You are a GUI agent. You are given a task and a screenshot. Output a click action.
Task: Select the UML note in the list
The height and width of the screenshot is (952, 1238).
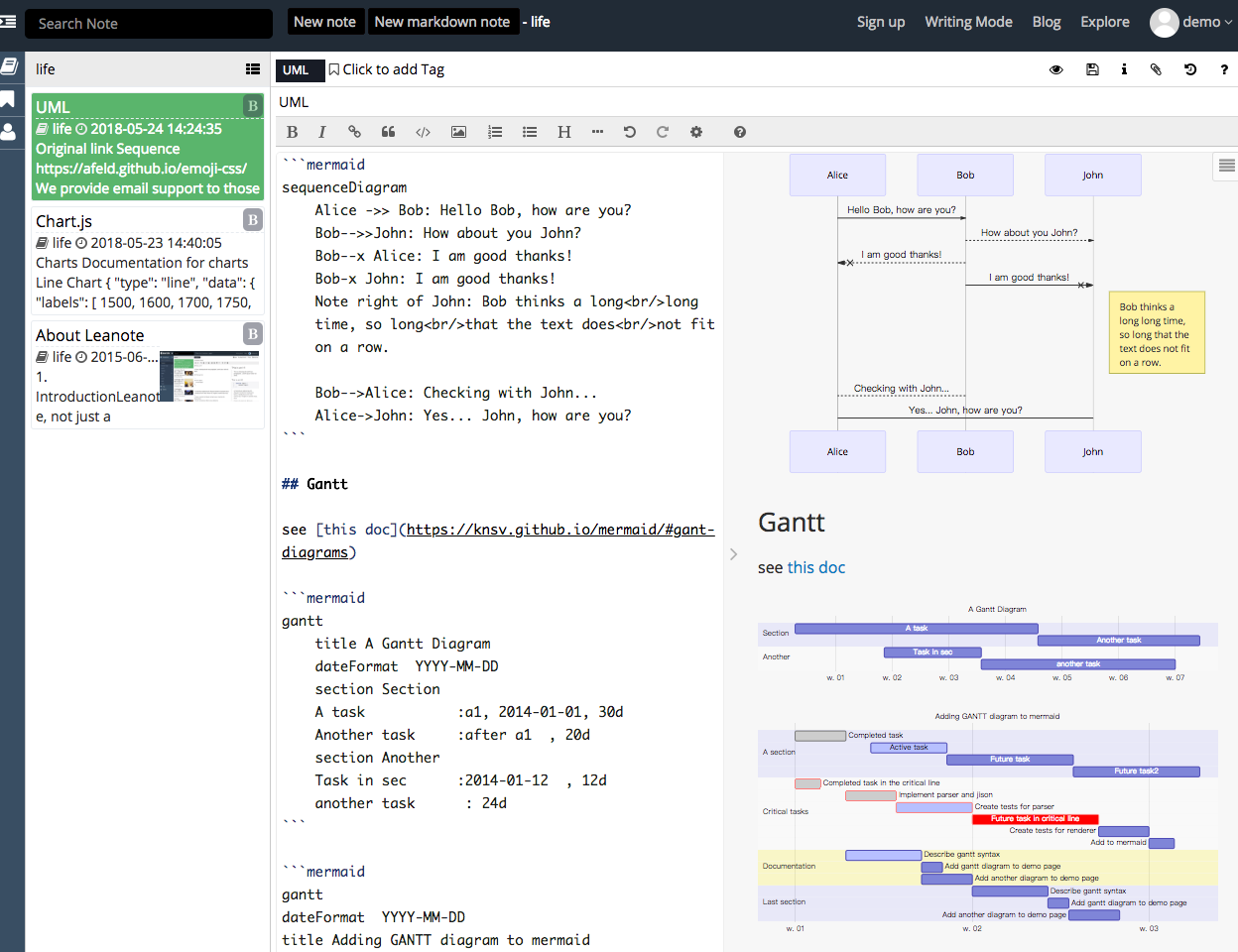coord(148,148)
